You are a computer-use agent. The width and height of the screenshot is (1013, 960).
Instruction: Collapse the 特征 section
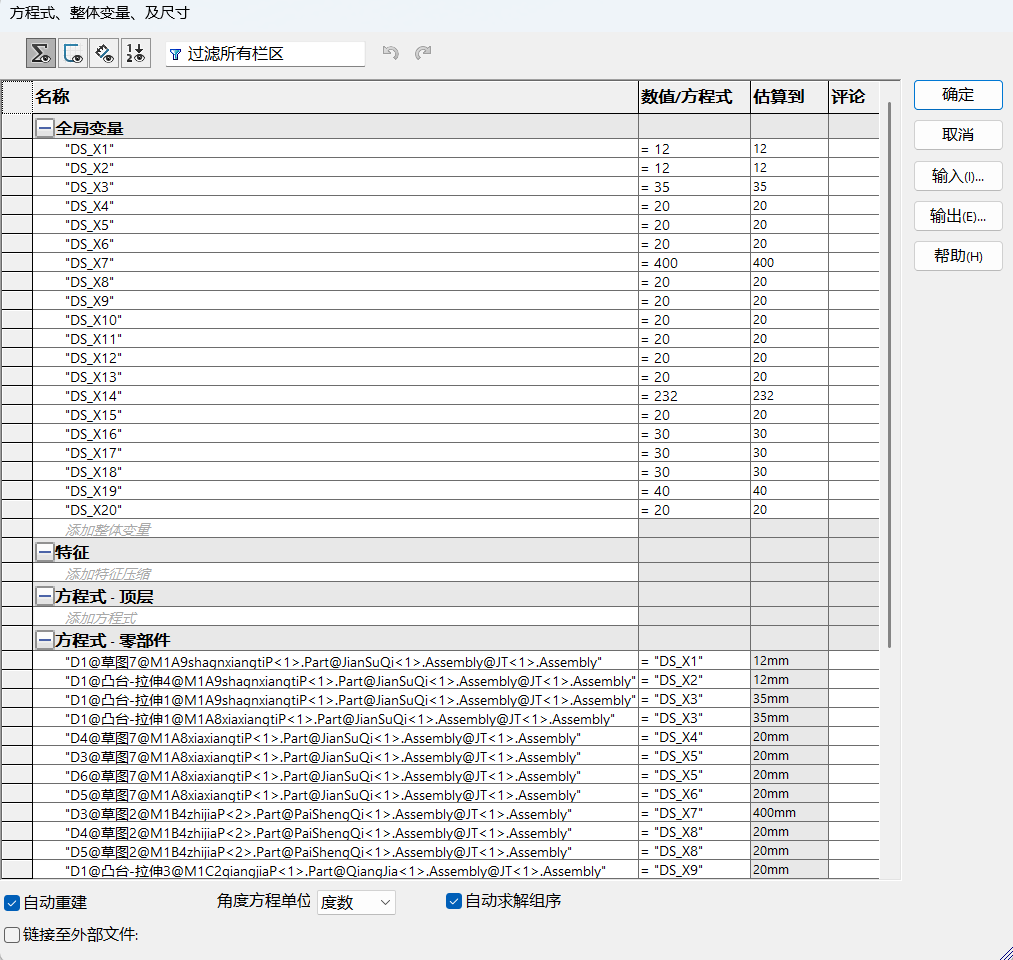(x=44, y=552)
